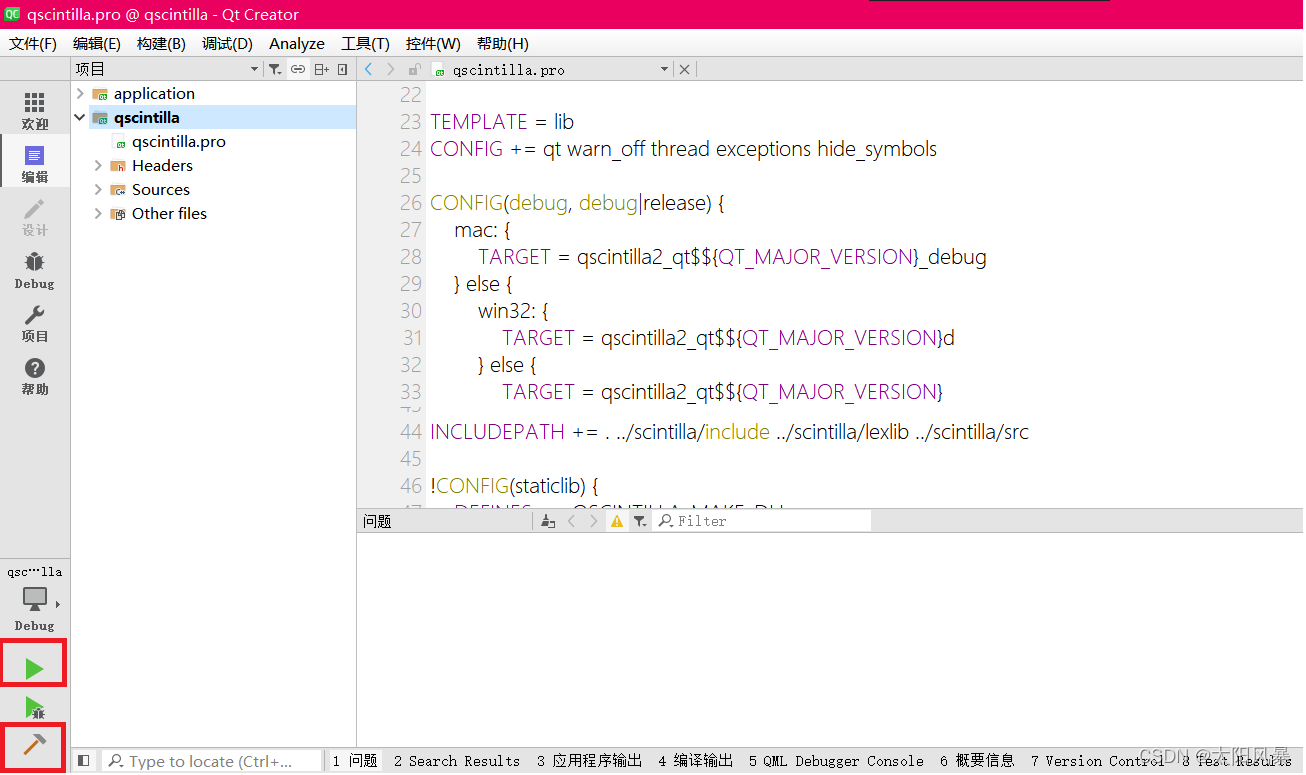1306x775 pixels.
Task: Expand the Headers folder in project tree
Action: tap(97, 165)
